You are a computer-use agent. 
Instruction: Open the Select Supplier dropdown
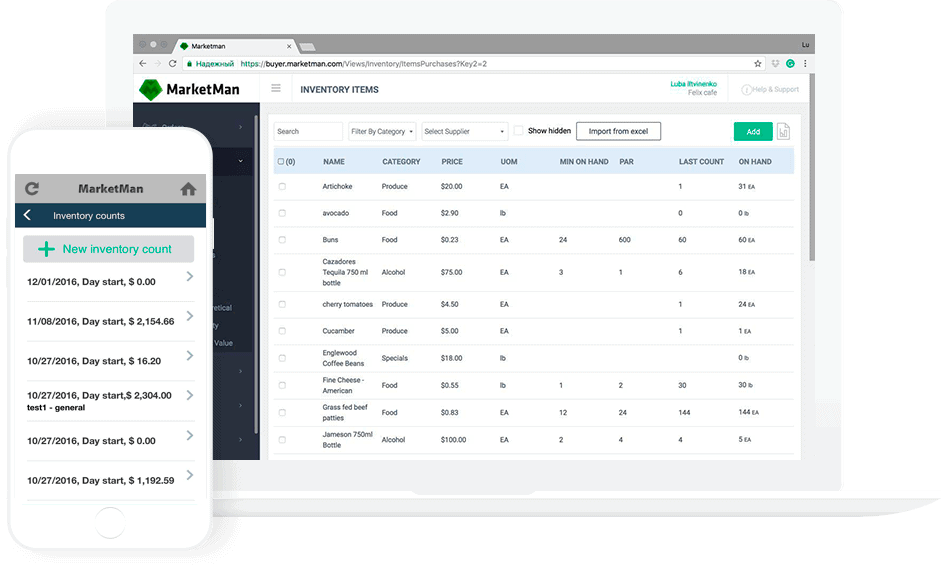tap(464, 131)
